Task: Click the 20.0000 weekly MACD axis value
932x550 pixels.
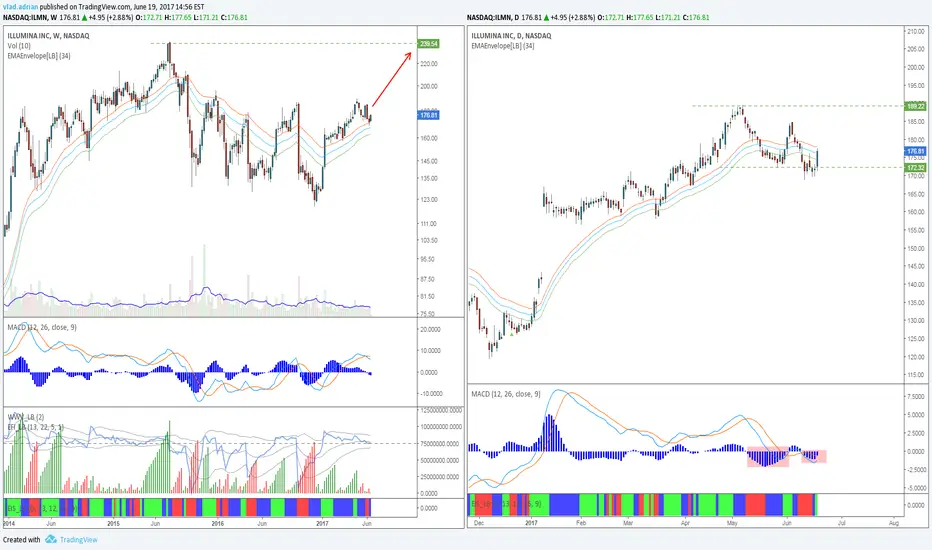Action: tap(430, 329)
